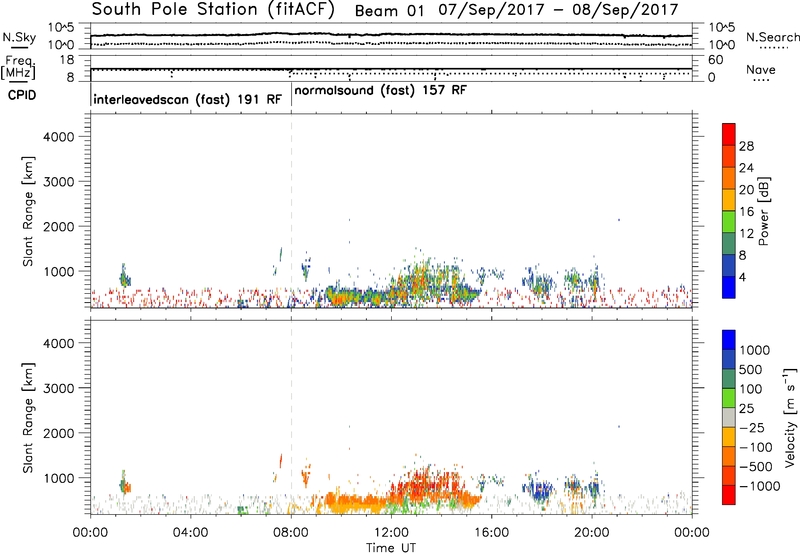
Task: Select the "normalsound (fast) 157 RF" CPID text
Action: pos(381,91)
